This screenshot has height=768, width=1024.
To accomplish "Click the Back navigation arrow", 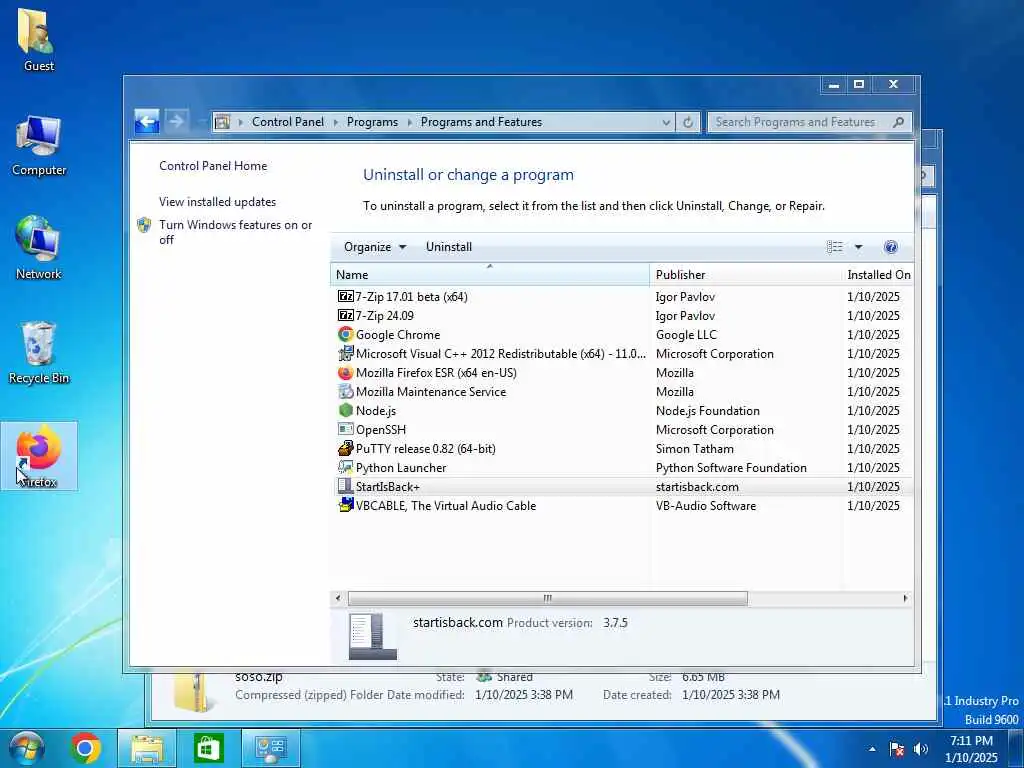I will point(147,121).
